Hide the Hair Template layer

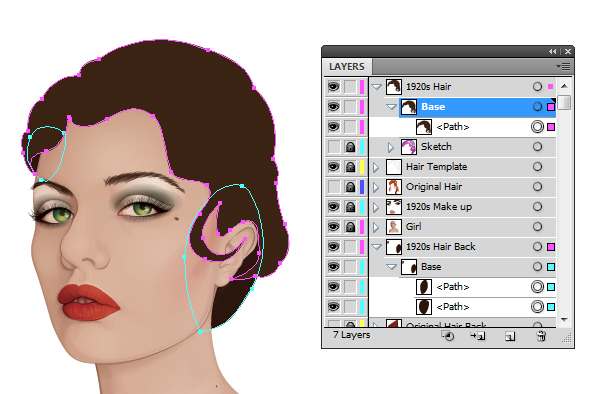(x=334, y=167)
